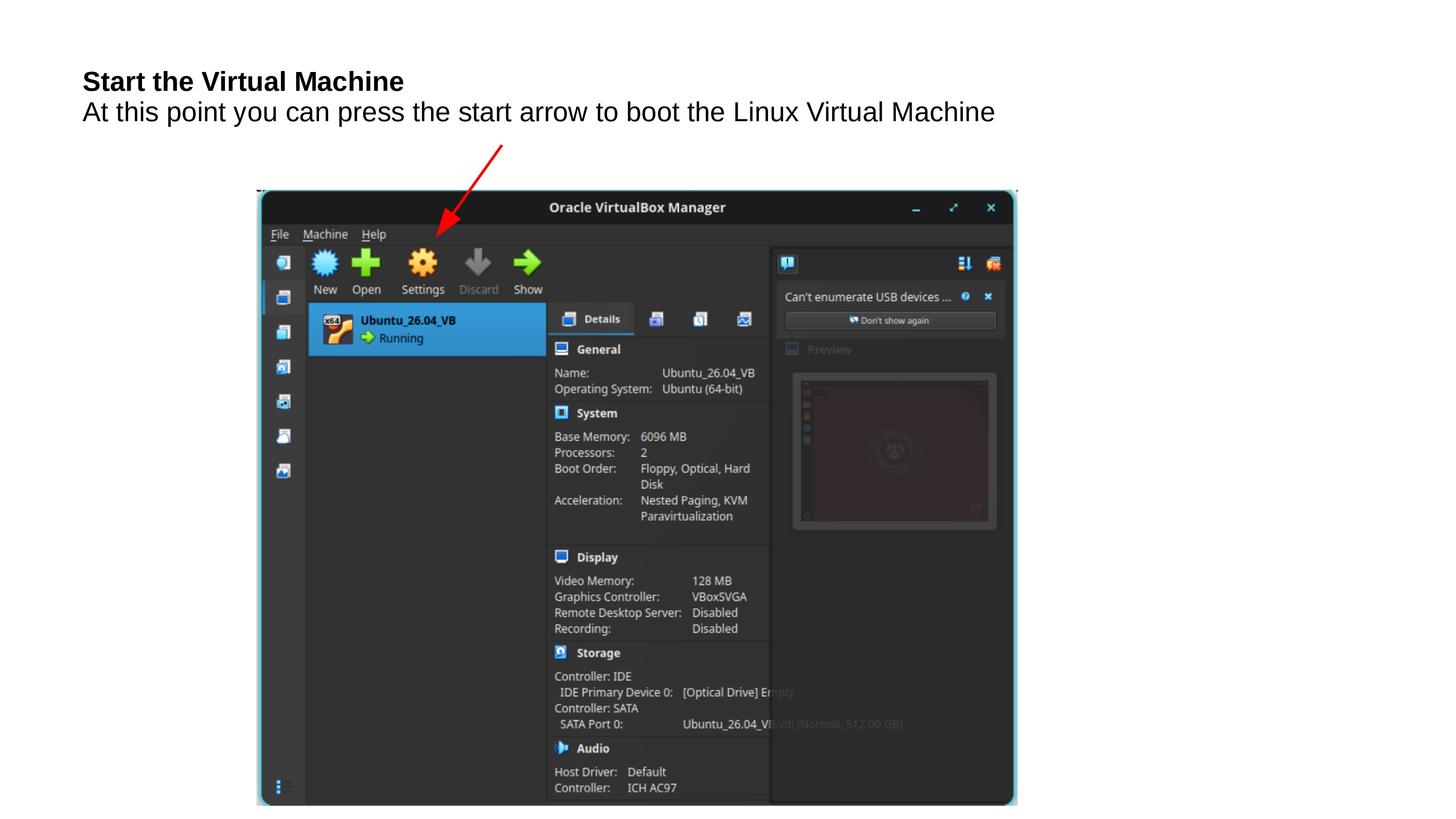
Task: Open the Help menu
Action: (x=373, y=234)
